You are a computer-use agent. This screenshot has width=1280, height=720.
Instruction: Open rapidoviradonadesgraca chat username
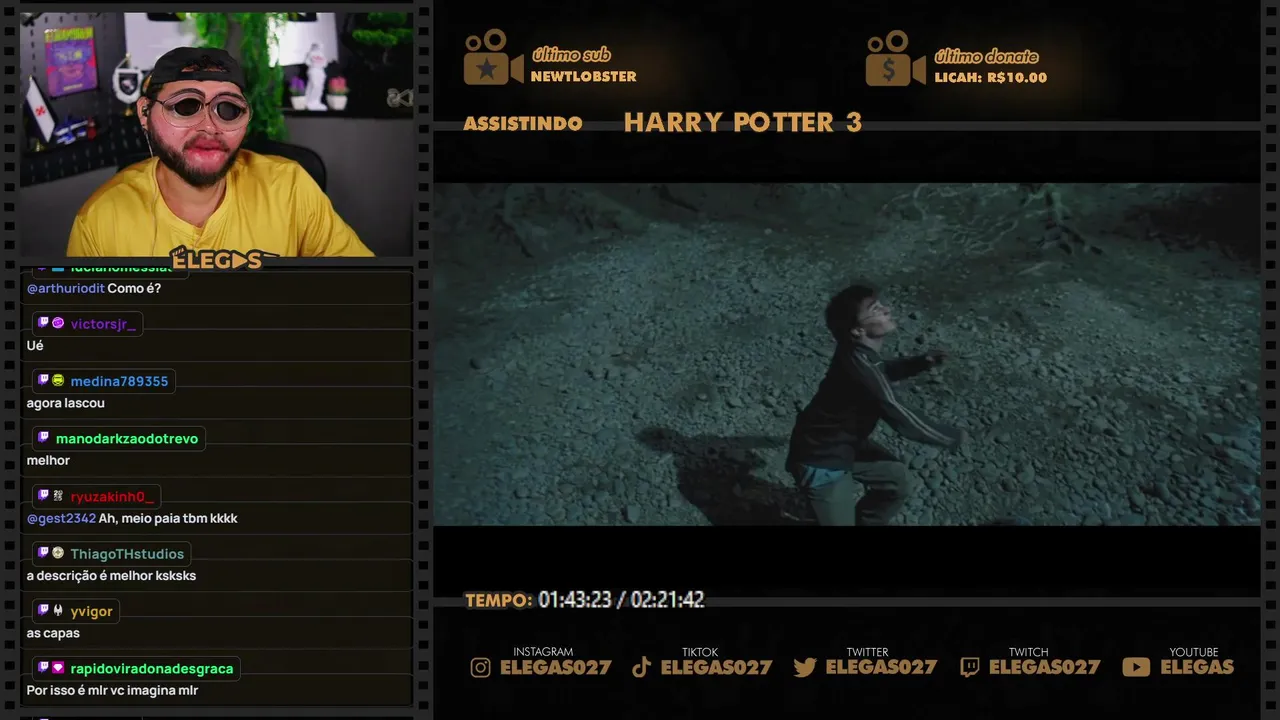152,668
